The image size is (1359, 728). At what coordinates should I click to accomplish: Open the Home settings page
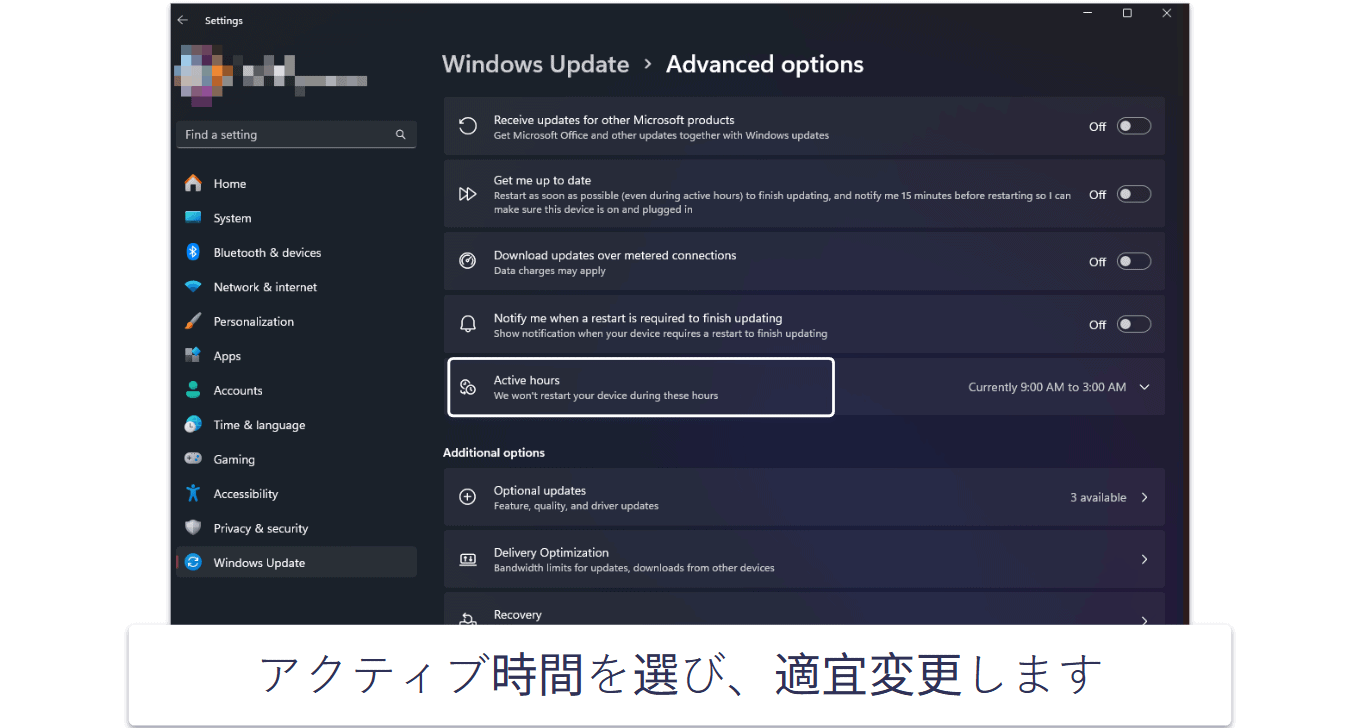(x=296, y=183)
